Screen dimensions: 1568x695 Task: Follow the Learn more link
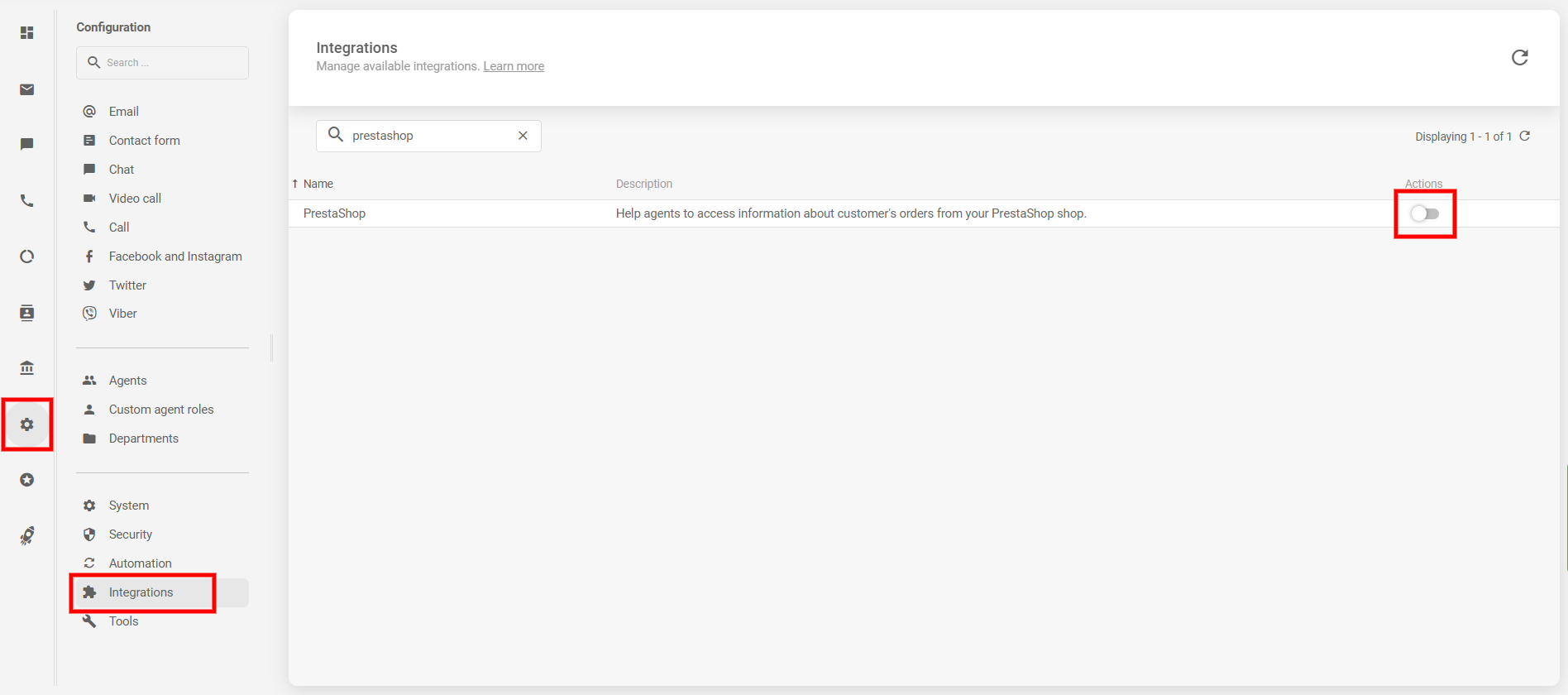pos(514,66)
